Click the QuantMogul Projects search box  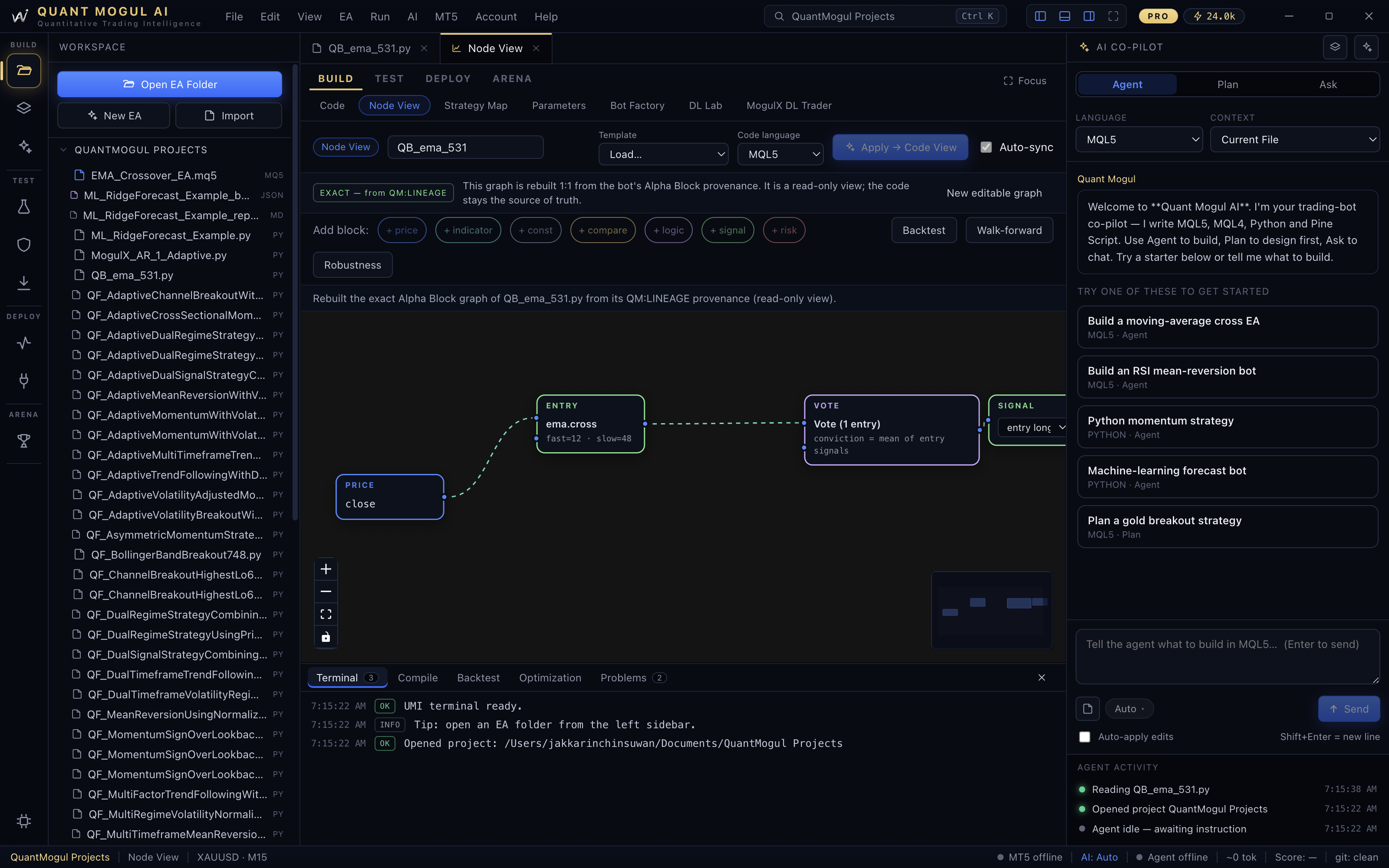pos(885,16)
